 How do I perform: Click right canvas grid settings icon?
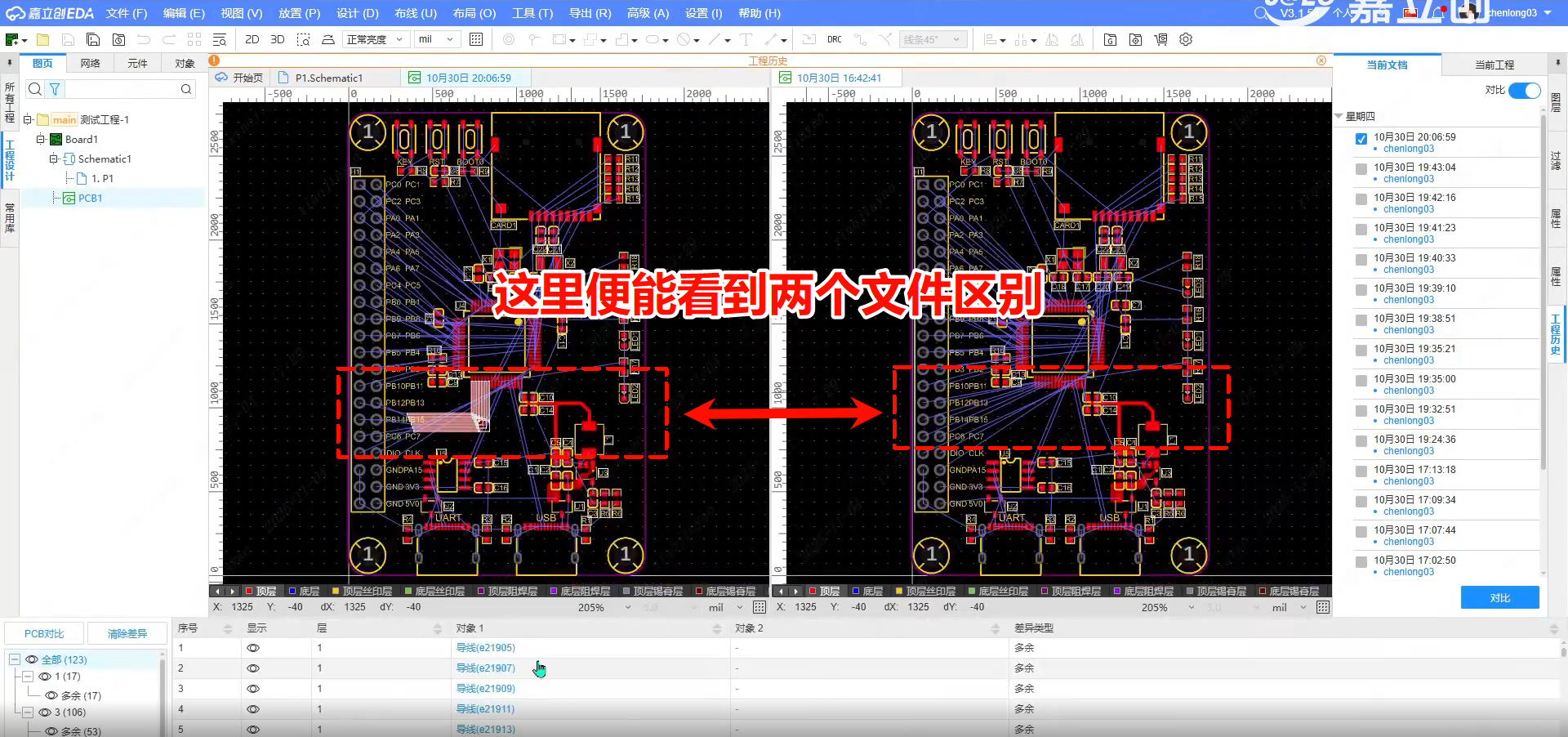[x=1323, y=607]
